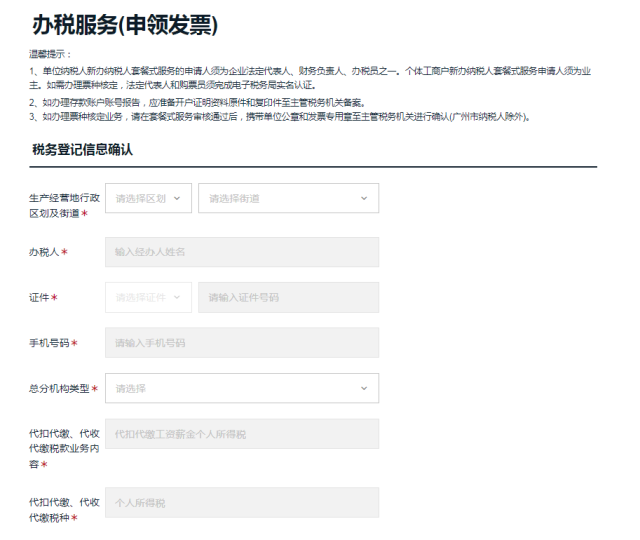Click the 代扣代缴、代收代缴税款业务内容 label
The image size is (640, 540).
tap(64, 449)
